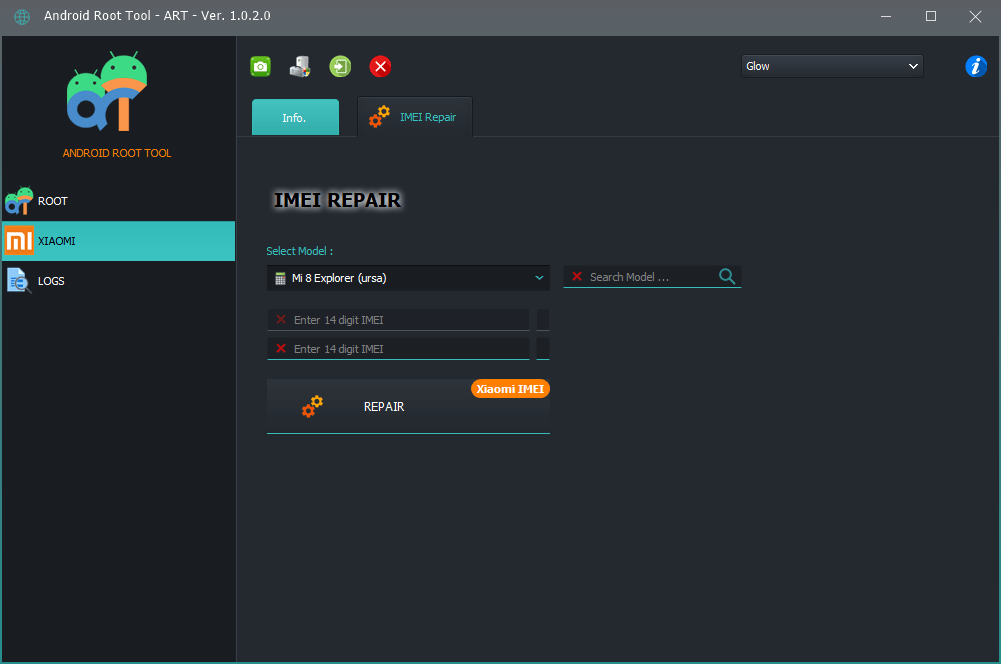The height and width of the screenshot is (664, 1001).
Task: Click the green exit arrow icon
Action: tap(340, 66)
